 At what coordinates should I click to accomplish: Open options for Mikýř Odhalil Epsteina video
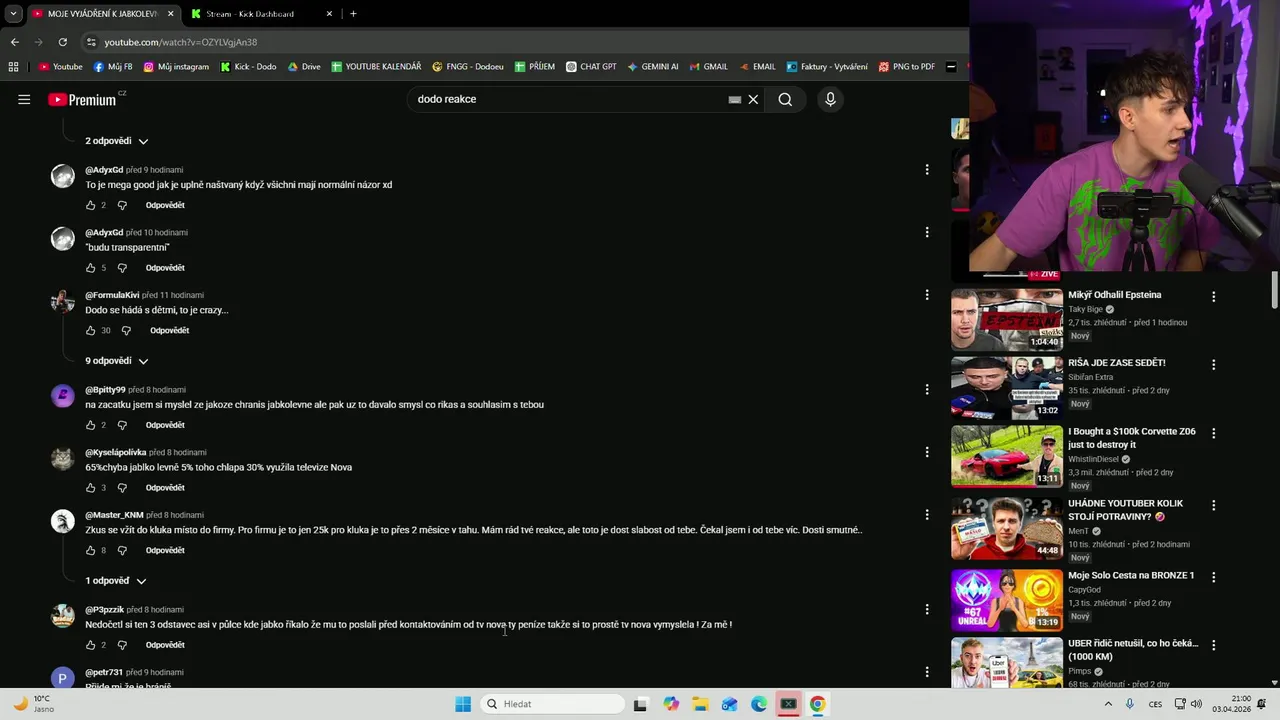point(1213,297)
